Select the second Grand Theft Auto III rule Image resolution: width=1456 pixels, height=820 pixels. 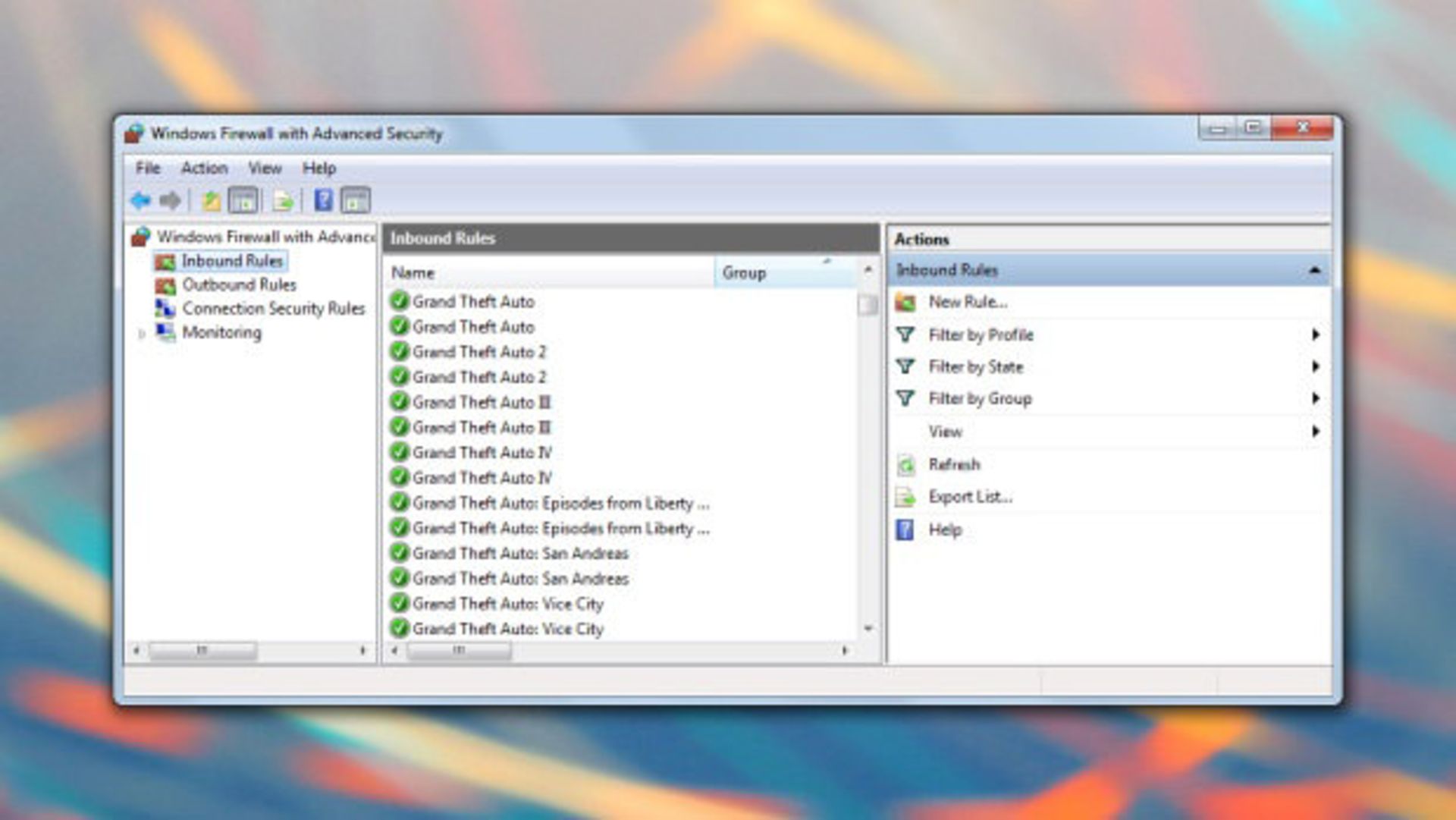click(x=482, y=427)
